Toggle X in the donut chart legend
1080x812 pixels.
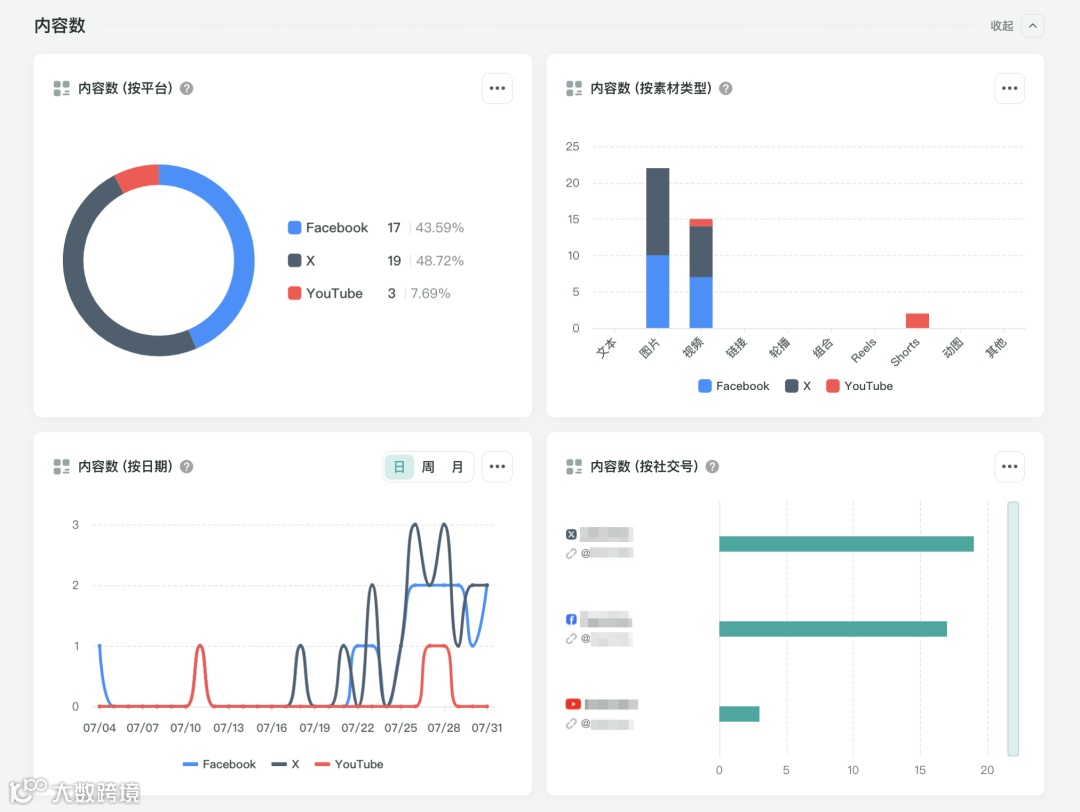302,261
